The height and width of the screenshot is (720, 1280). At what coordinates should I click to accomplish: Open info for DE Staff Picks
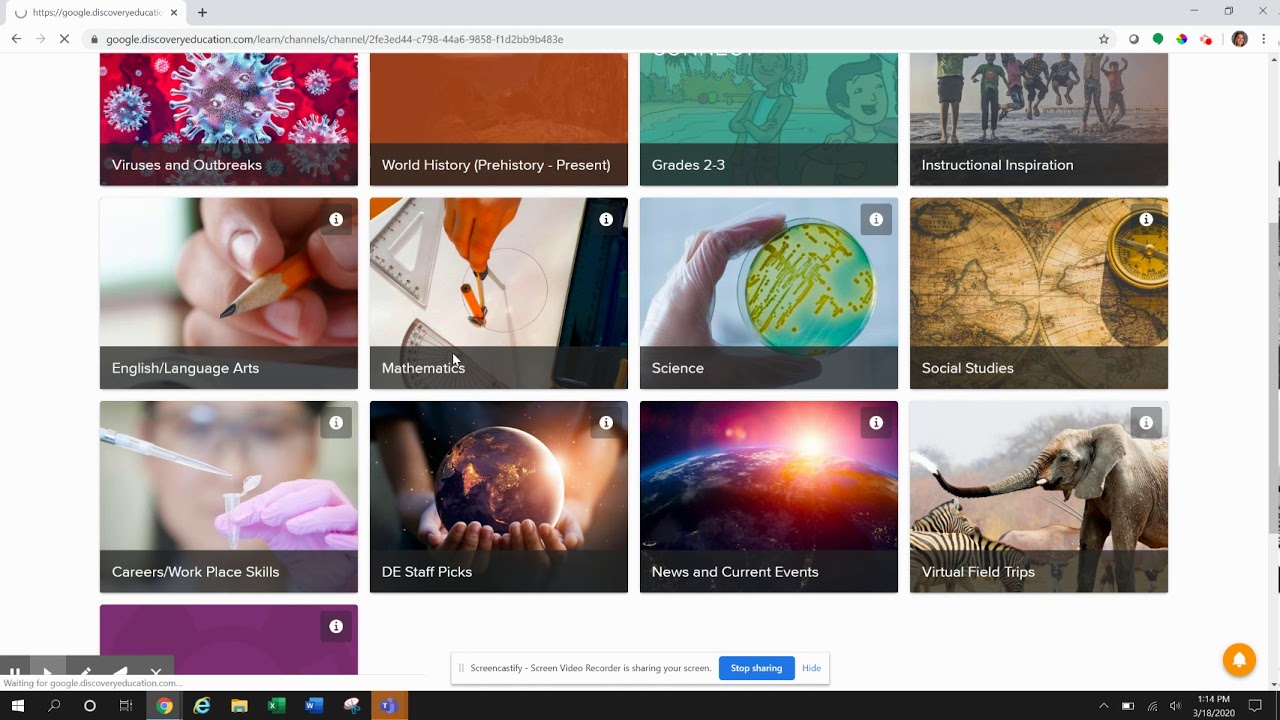[x=606, y=423]
